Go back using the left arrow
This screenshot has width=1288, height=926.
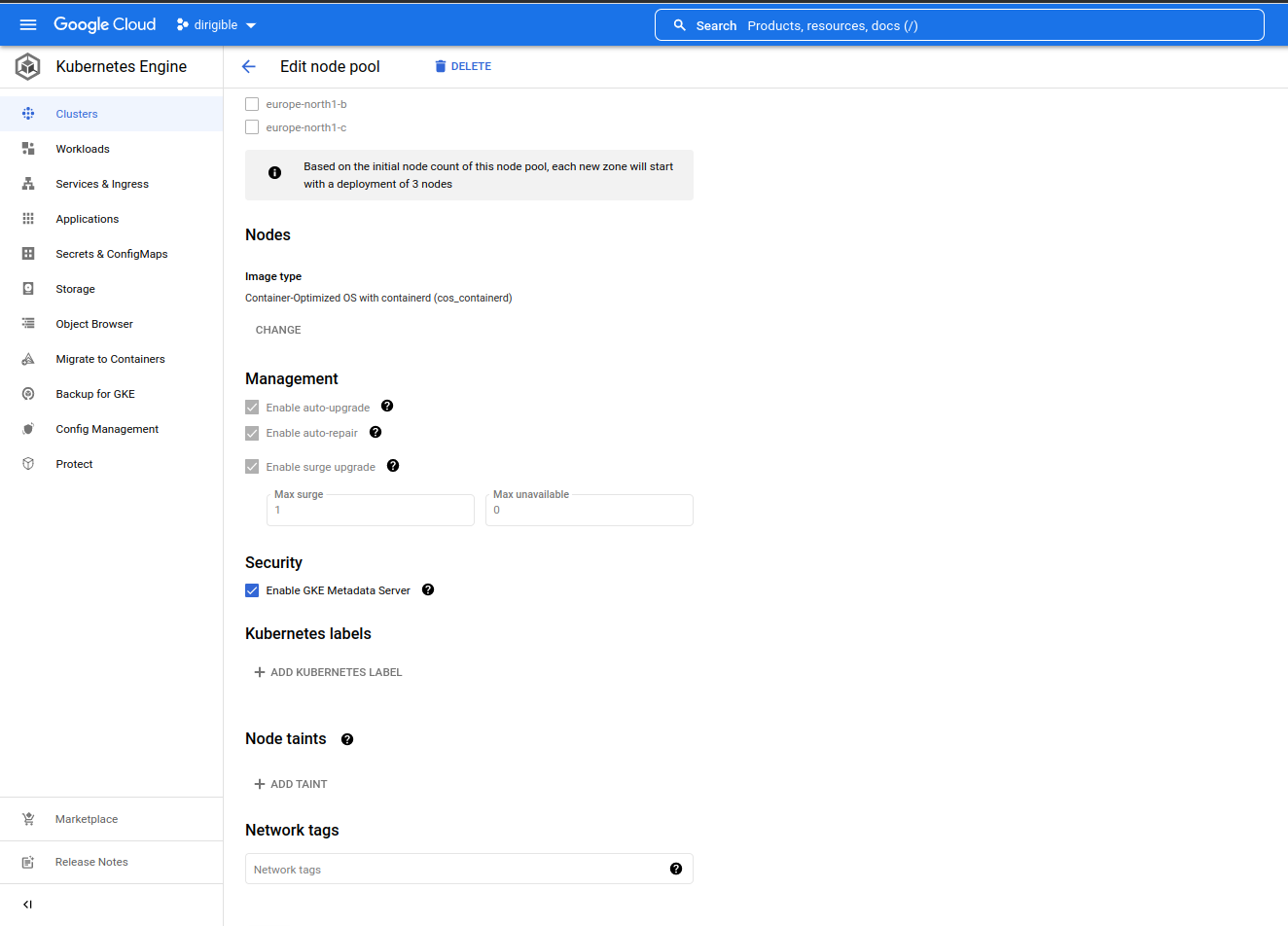pyautogui.click(x=248, y=66)
